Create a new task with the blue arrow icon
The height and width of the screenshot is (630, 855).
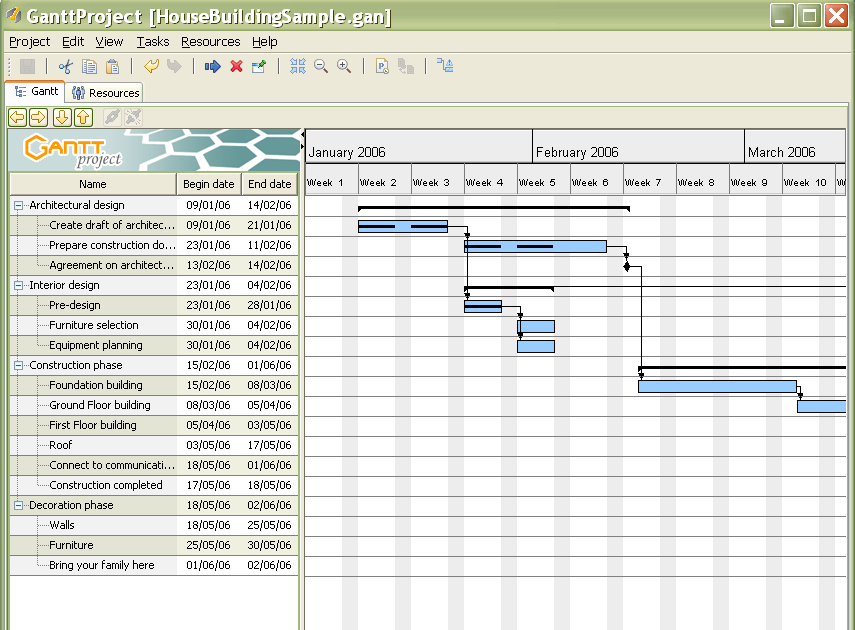coord(212,66)
